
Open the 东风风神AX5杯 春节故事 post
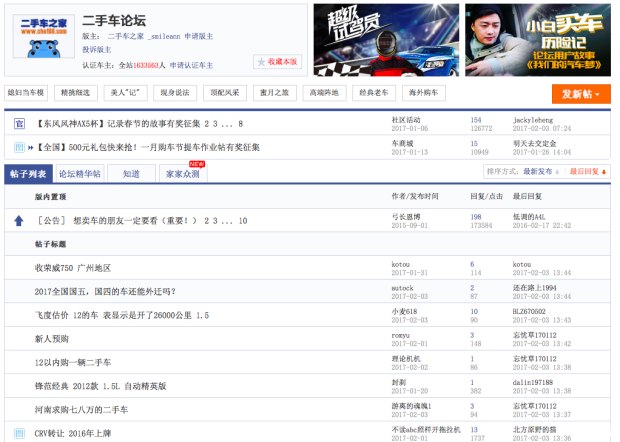point(117,124)
